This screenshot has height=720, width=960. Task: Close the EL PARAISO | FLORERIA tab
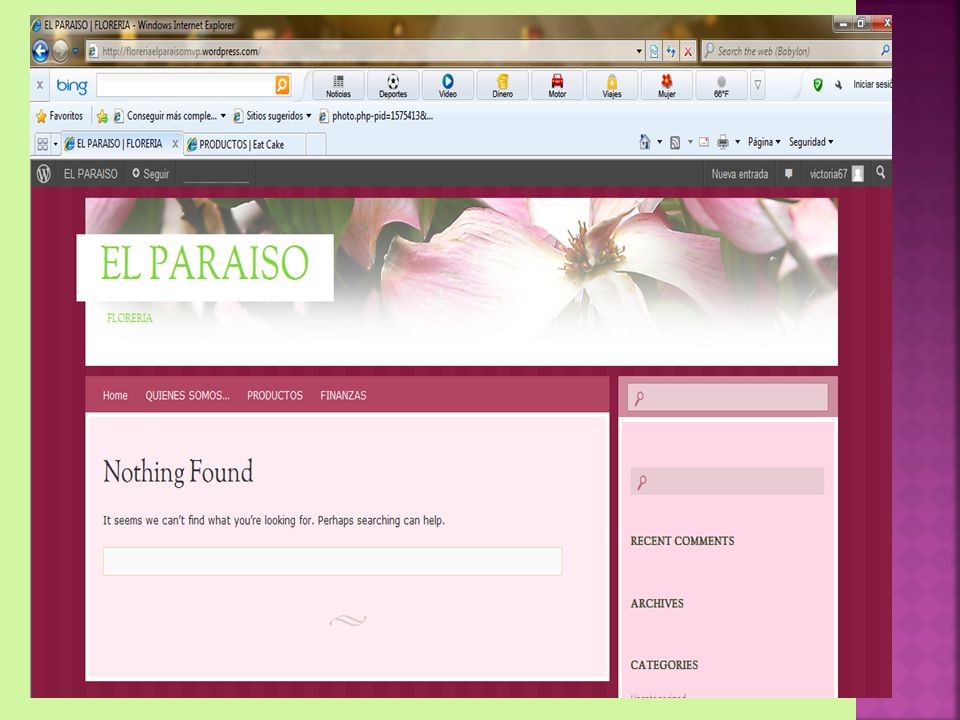pyautogui.click(x=175, y=144)
